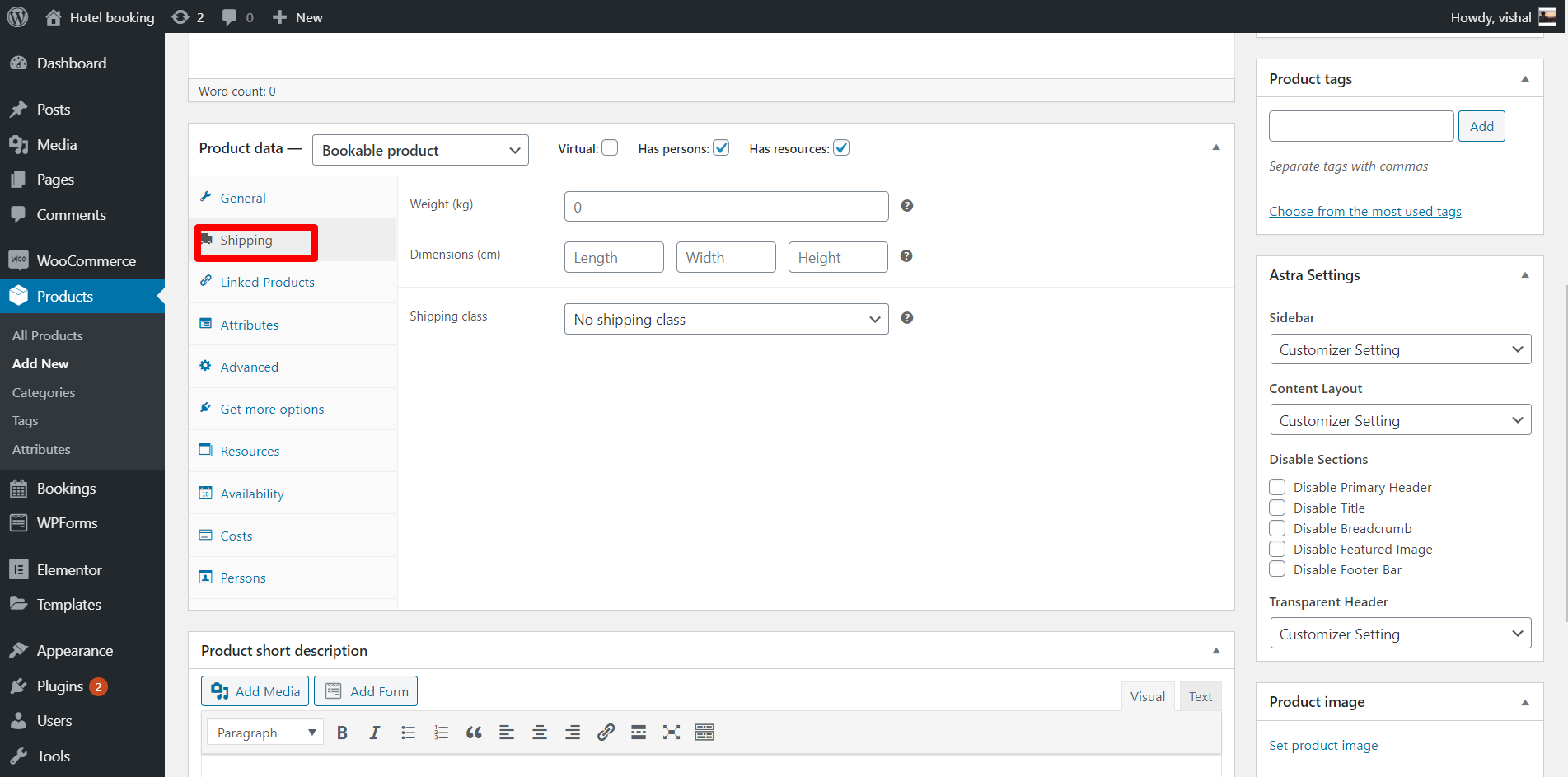This screenshot has width=1568, height=777.
Task: Toggle fullscreen editor icon
Action: coord(672,733)
